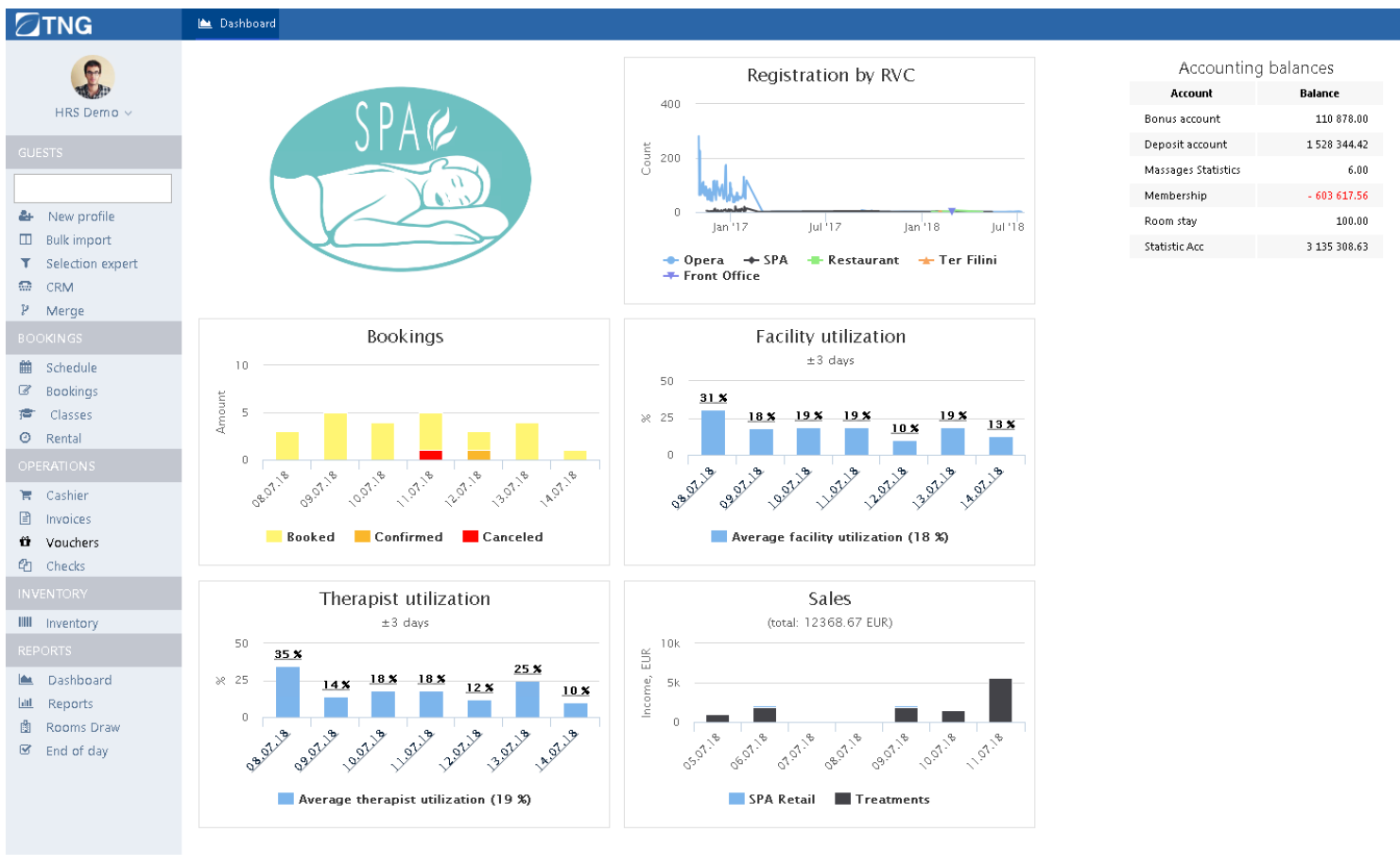
Task: Open the Vouchers gift icon
Action: point(26,543)
